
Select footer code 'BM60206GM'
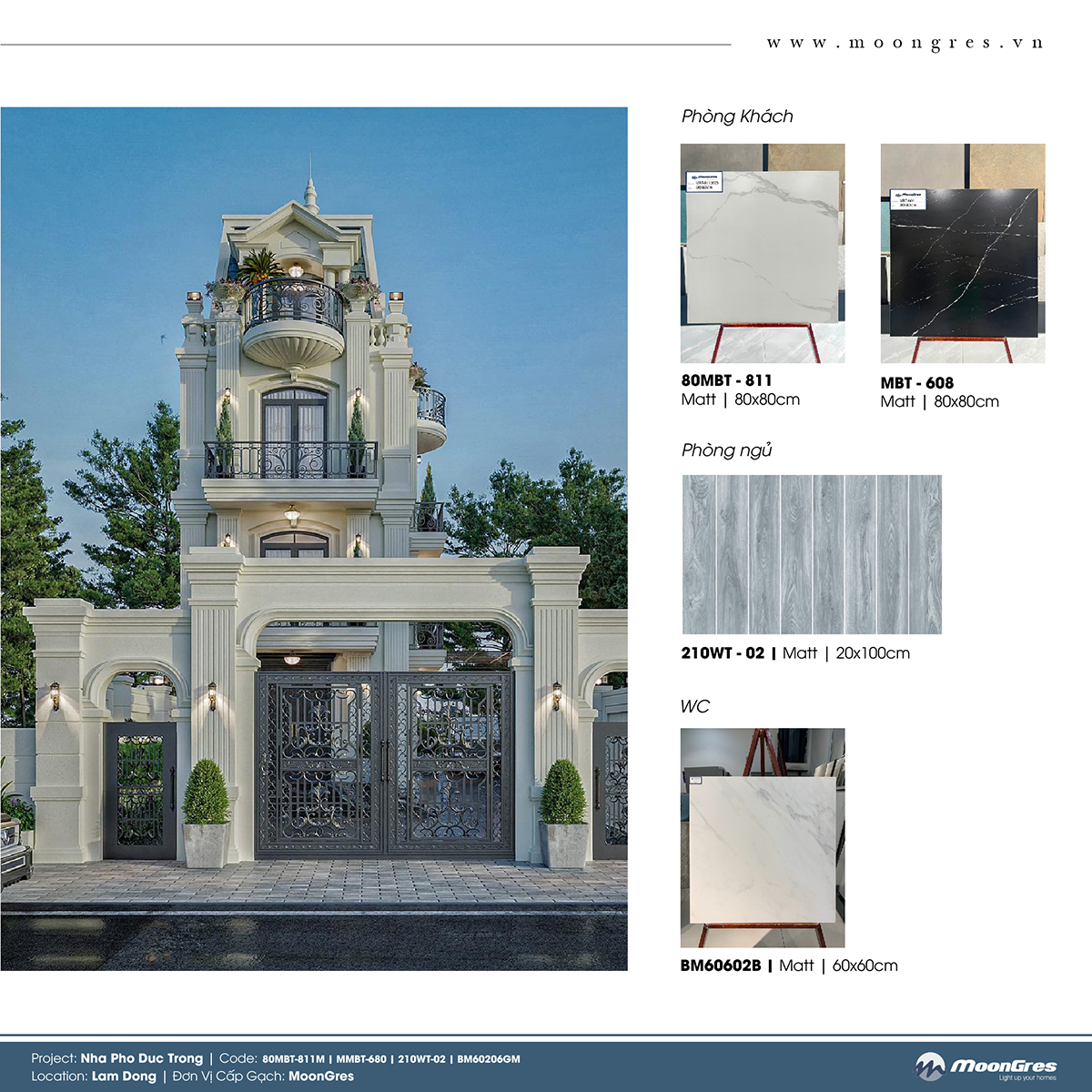[489, 1059]
